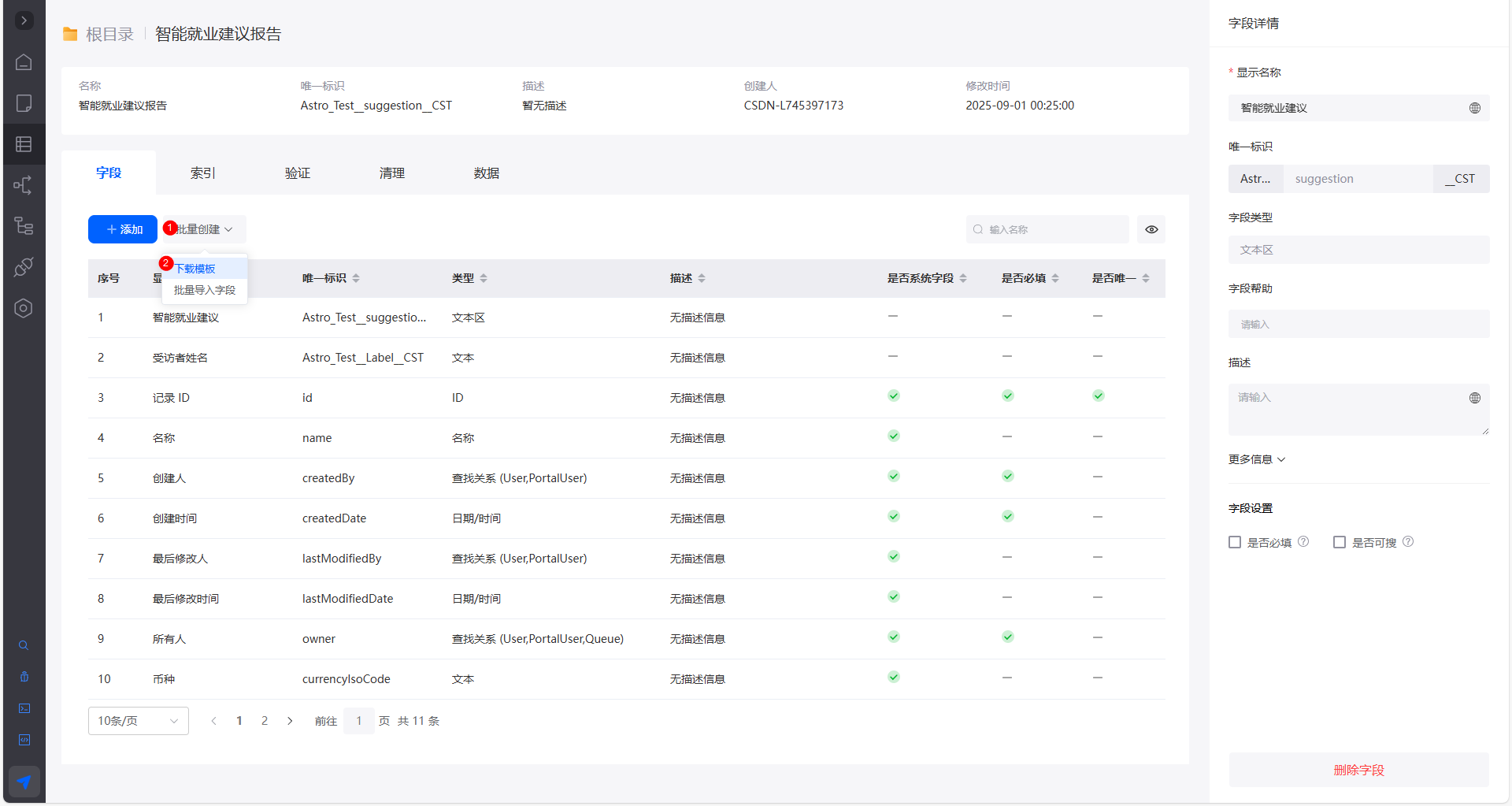This screenshot has width=1512, height=806.
Task: Click the 根目录 breadcrumb link
Action: tap(109, 34)
